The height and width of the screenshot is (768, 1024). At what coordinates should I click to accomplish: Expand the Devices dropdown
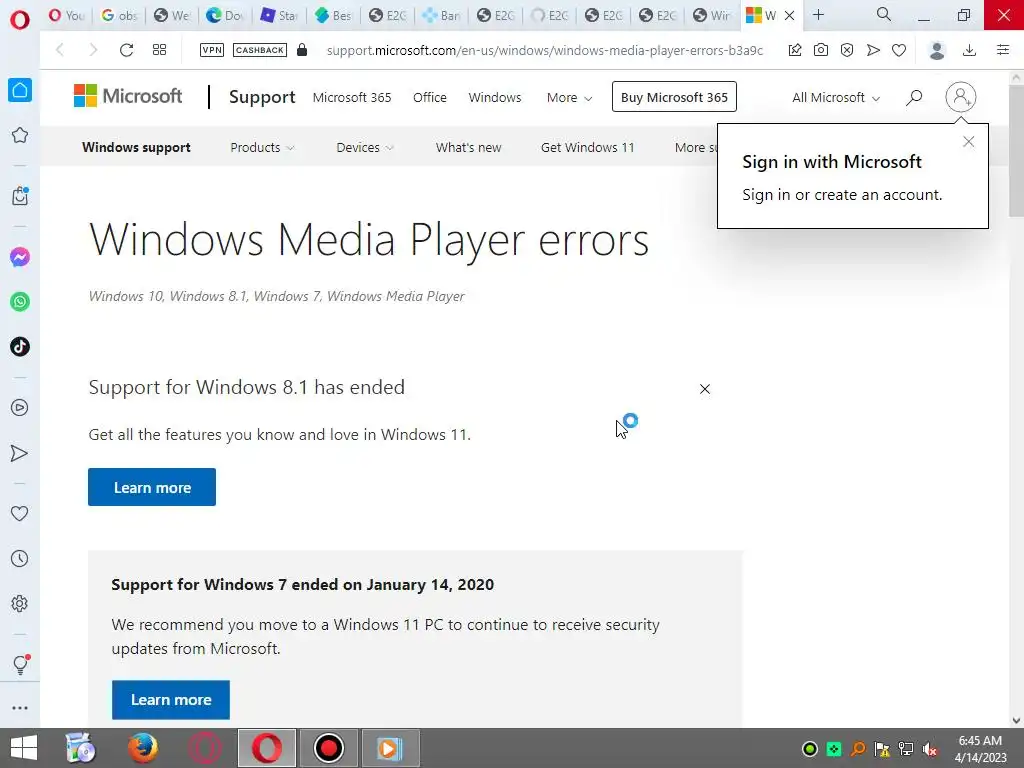pos(365,148)
